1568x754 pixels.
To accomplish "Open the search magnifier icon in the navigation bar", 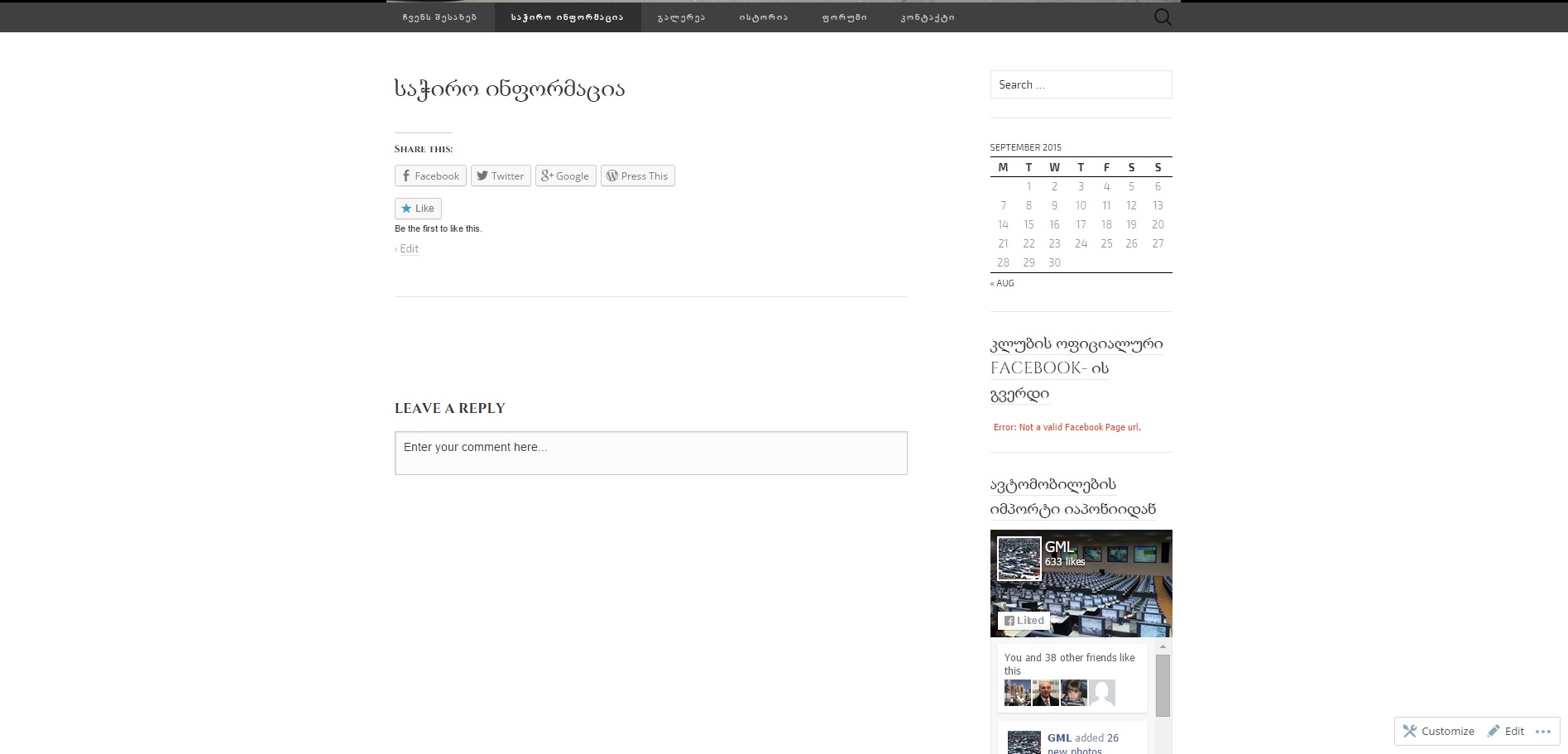I will (x=1163, y=17).
